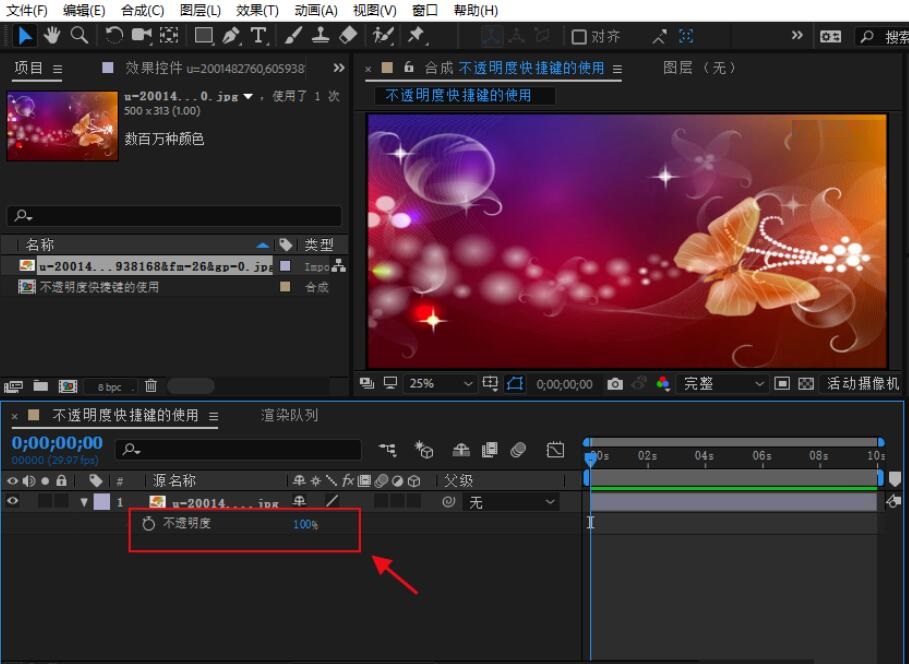
Task: Select the Brush tool
Action: point(293,36)
